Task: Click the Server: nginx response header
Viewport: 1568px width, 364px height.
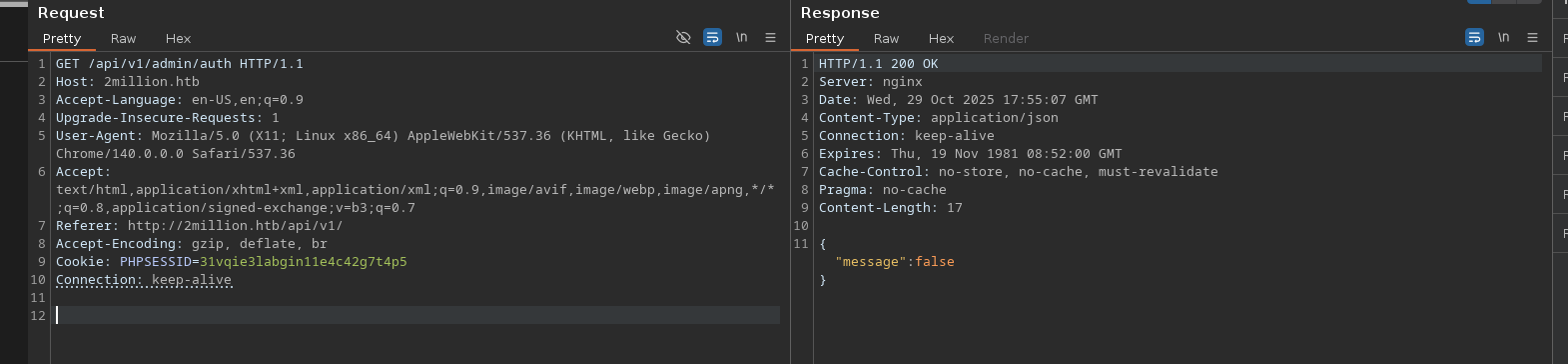Action: tap(871, 81)
